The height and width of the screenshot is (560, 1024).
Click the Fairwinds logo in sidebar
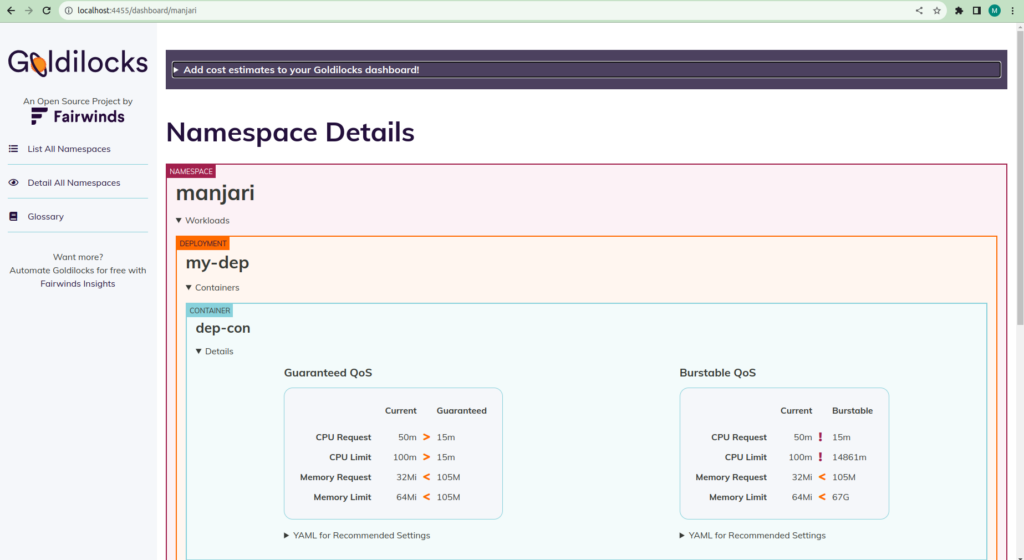pos(77,116)
